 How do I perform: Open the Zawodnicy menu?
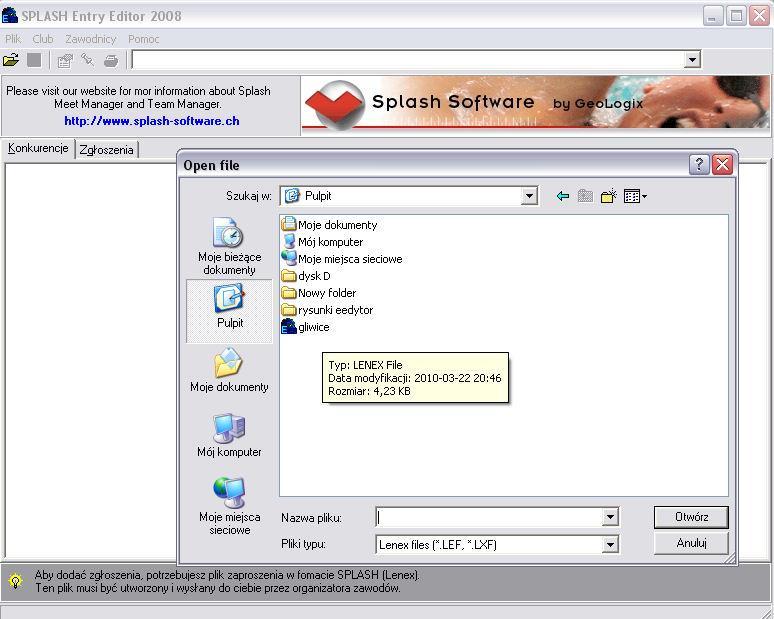click(91, 39)
